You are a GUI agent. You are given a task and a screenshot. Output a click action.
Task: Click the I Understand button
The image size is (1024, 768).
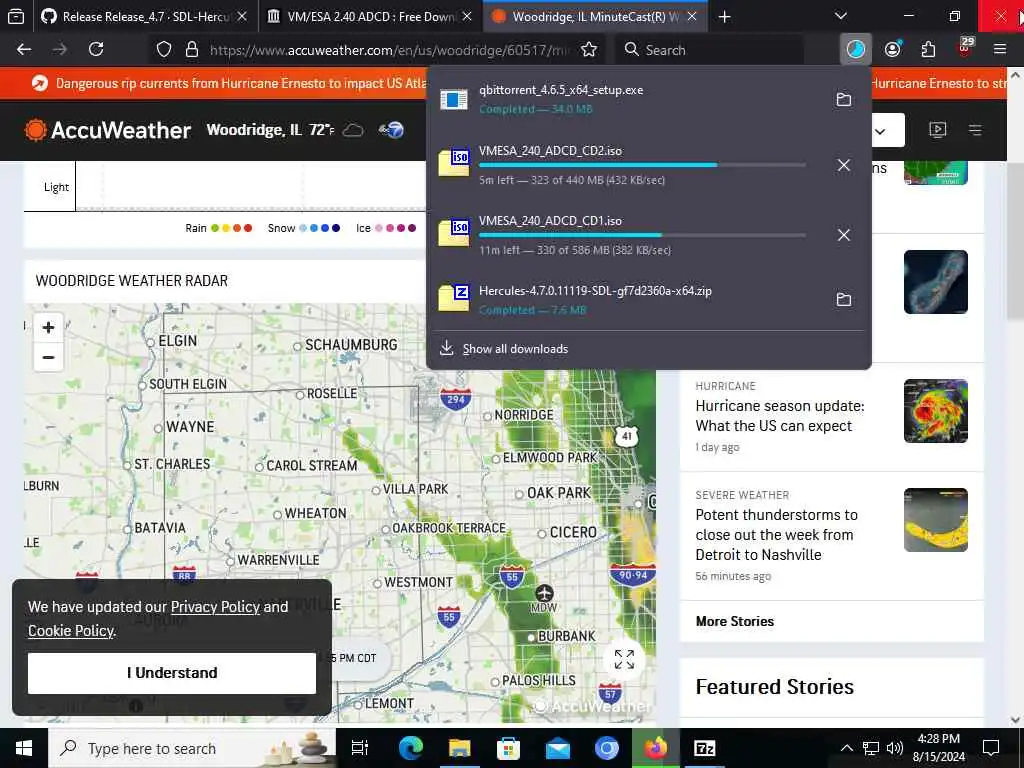tap(172, 673)
